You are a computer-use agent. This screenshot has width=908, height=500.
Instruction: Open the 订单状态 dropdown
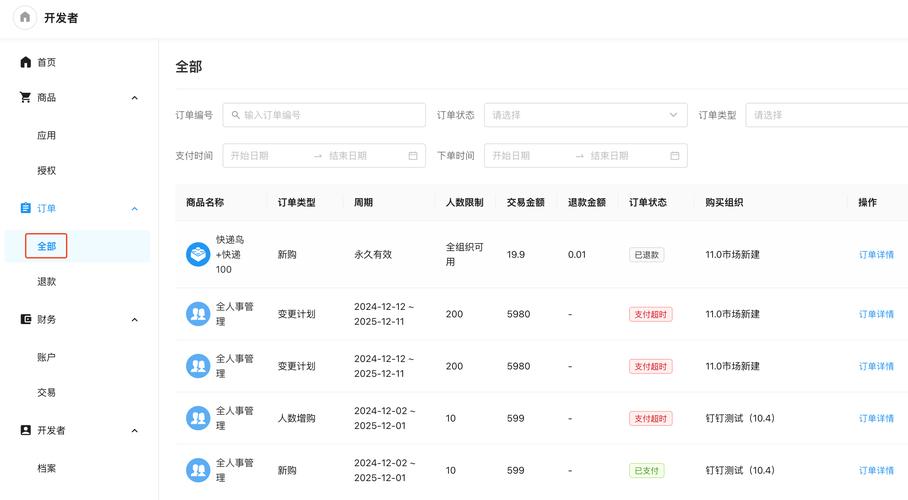click(x=585, y=115)
